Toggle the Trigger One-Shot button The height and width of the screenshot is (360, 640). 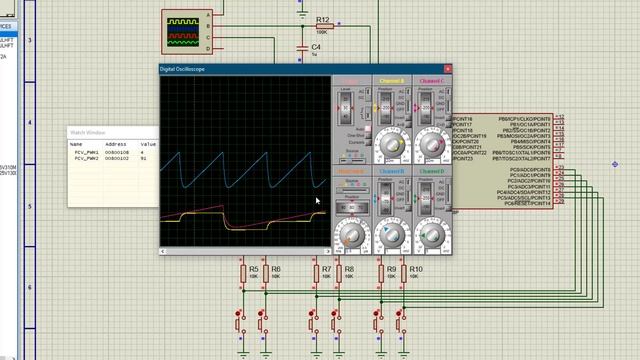coord(368,135)
